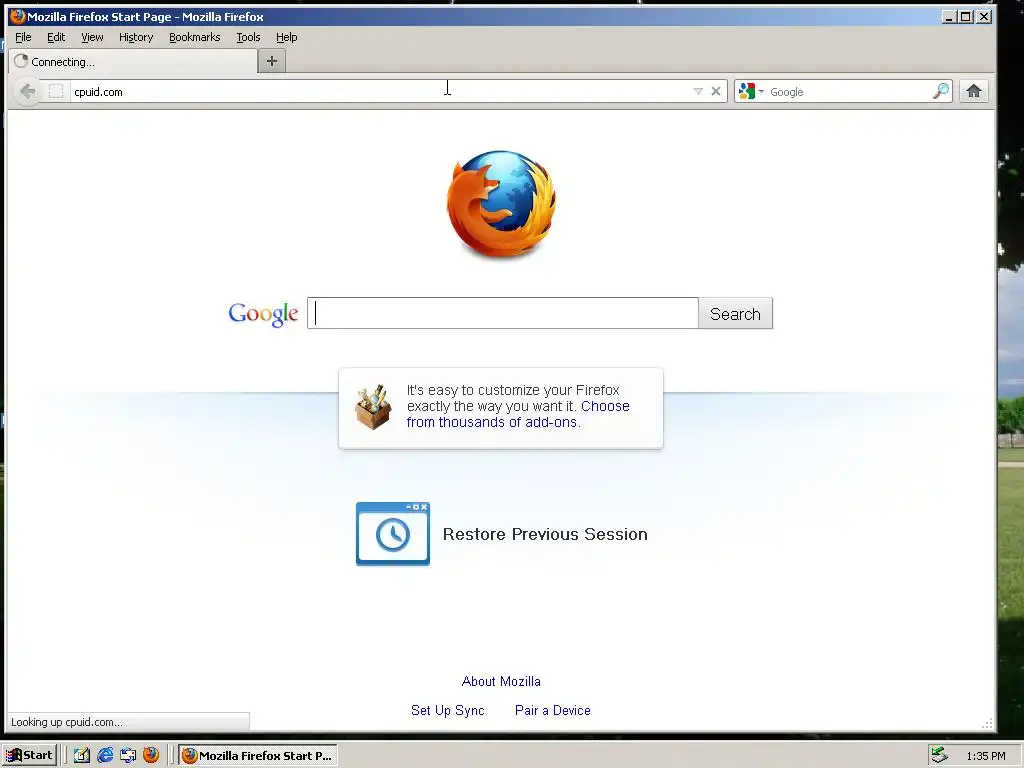Click the Looking up cpuid.com status text

pos(67,722)
